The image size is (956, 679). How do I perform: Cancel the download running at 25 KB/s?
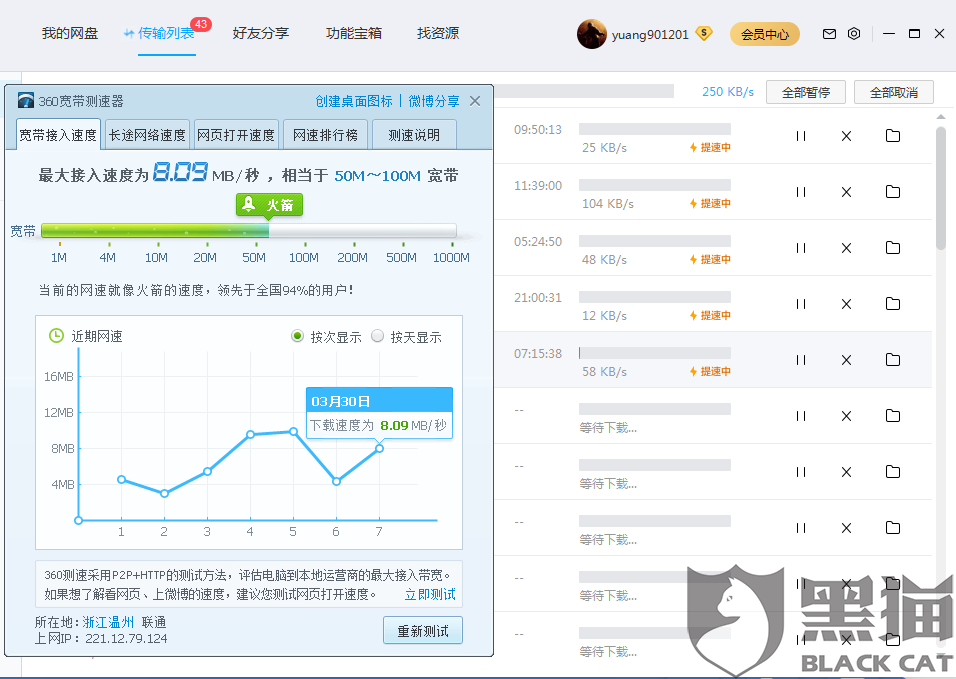point(846,136)
